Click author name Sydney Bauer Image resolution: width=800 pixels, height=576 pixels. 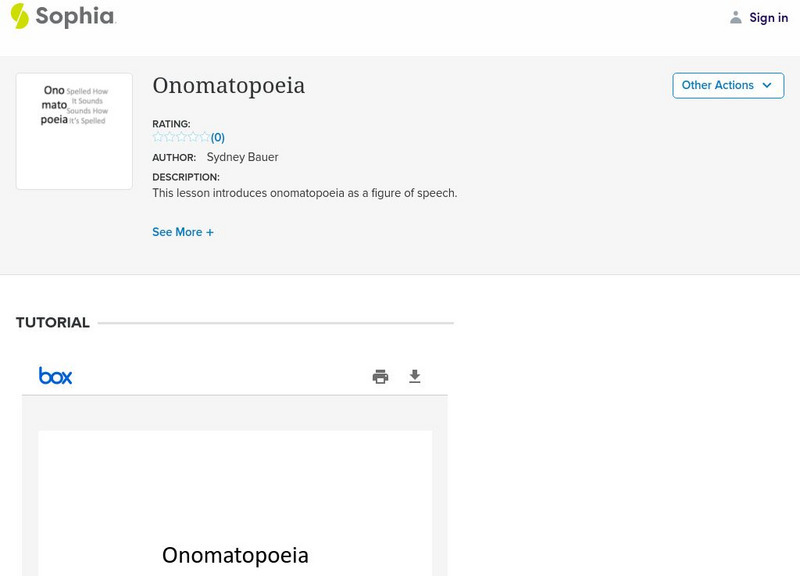point(243,157)
